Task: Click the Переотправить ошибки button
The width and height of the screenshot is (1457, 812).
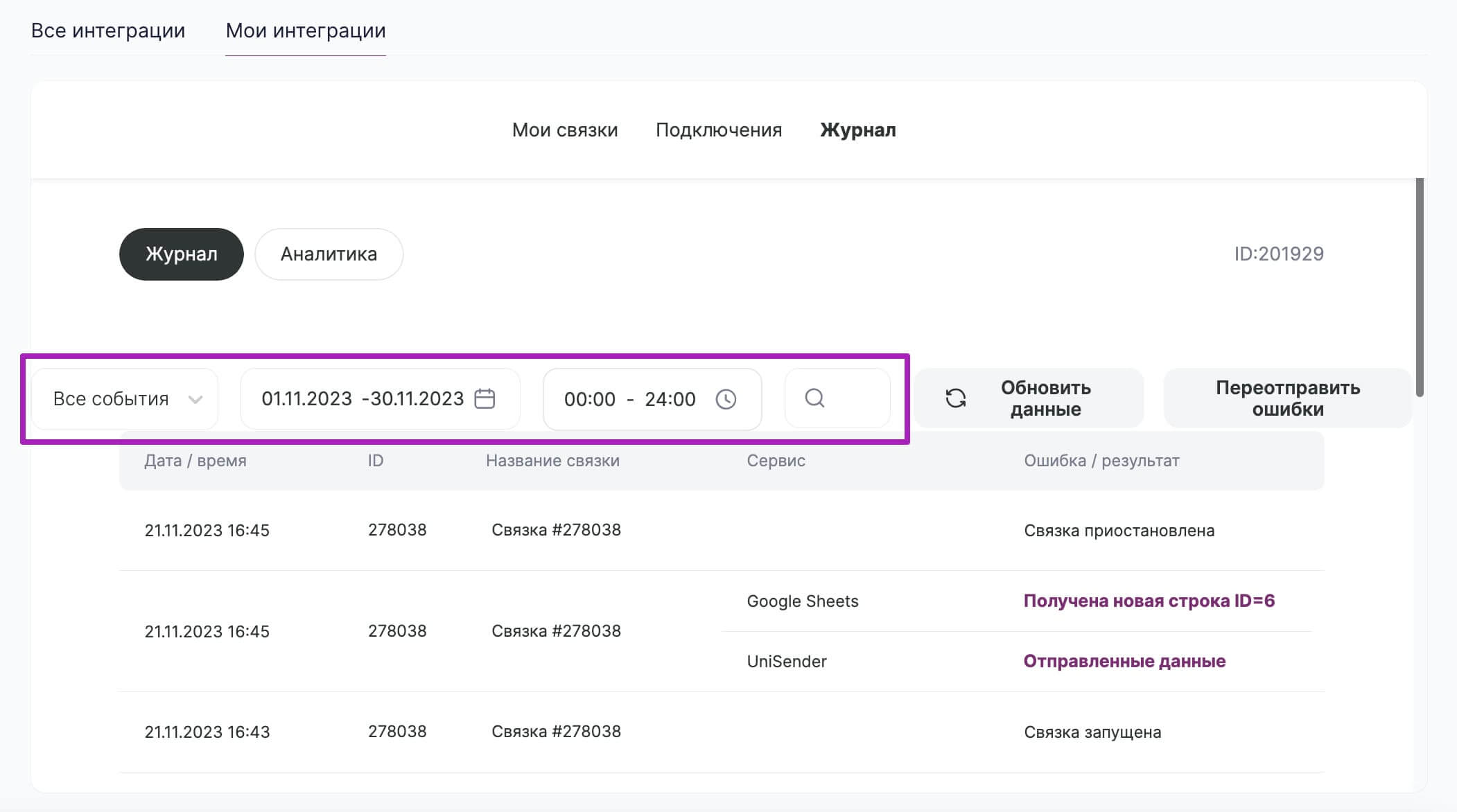Action: (1288, 398)
